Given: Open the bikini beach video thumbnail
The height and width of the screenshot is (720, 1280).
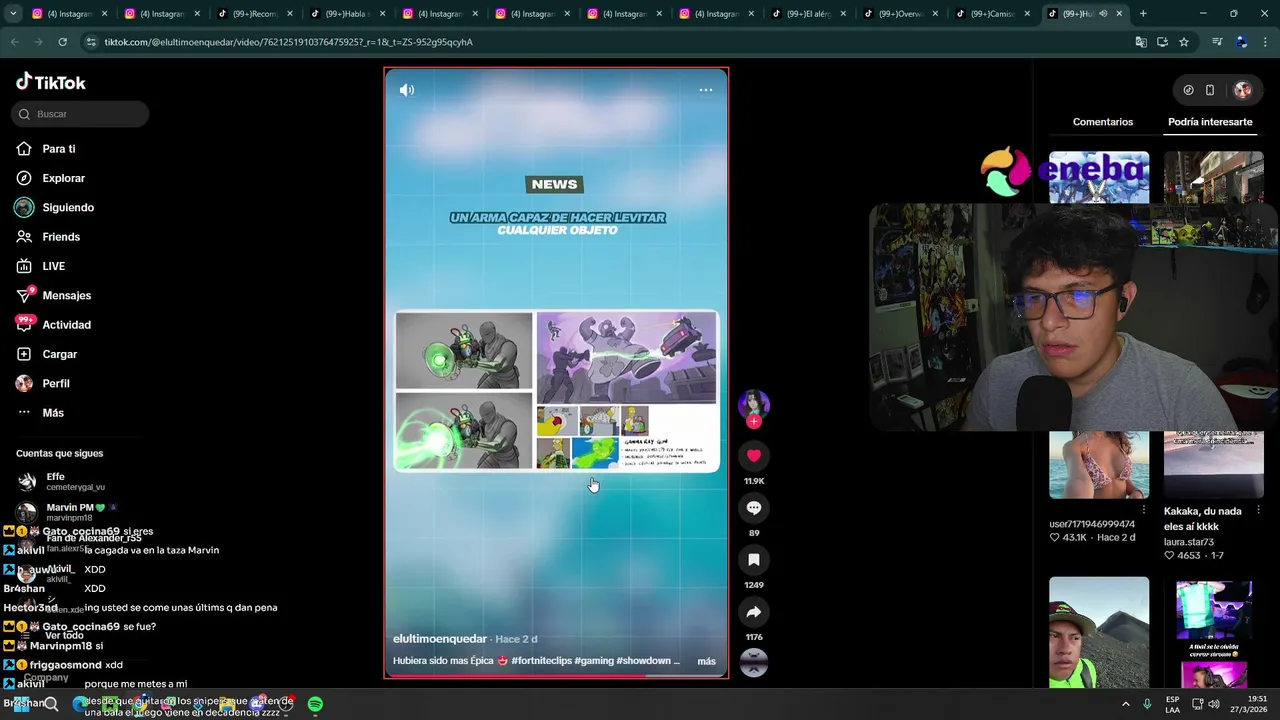Looking at the screenshot, I should (x=1099, y=464).
